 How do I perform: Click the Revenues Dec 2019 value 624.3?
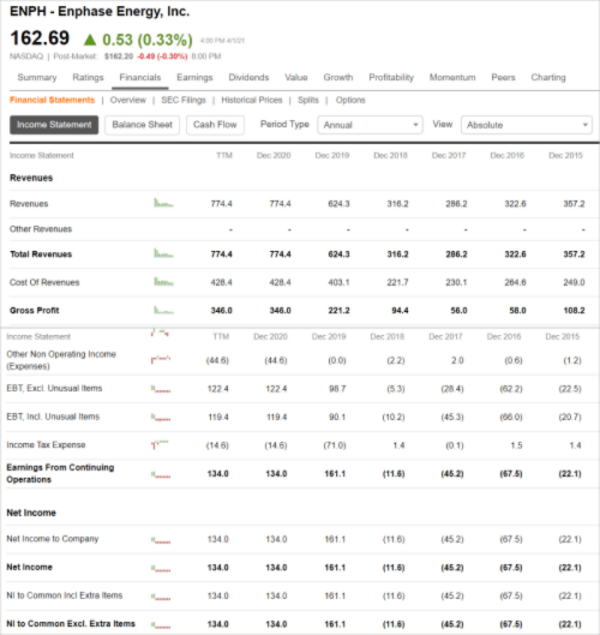pos(339,204)
